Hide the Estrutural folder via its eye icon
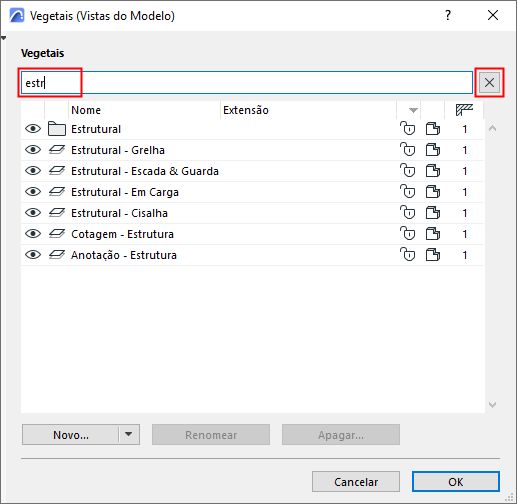 [x=33, y=129]
